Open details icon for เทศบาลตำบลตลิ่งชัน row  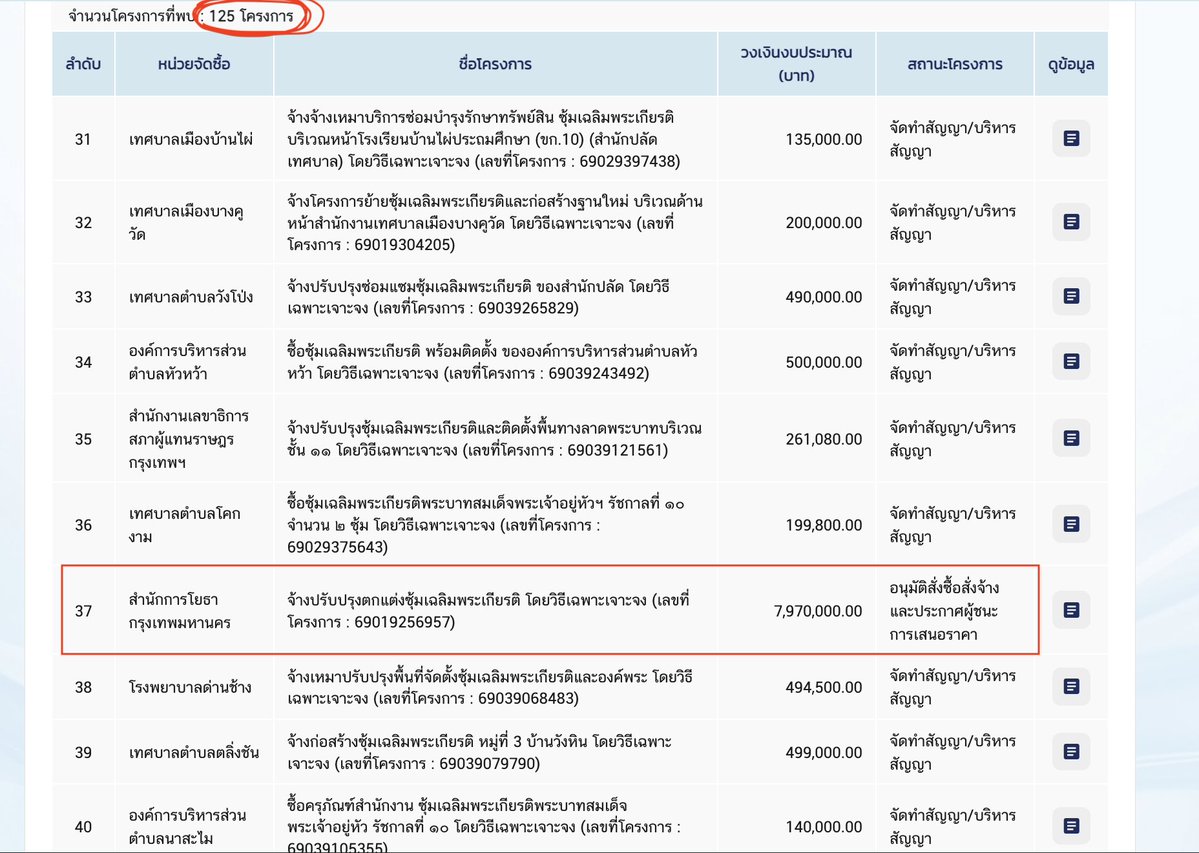(x=1071, y=751)
